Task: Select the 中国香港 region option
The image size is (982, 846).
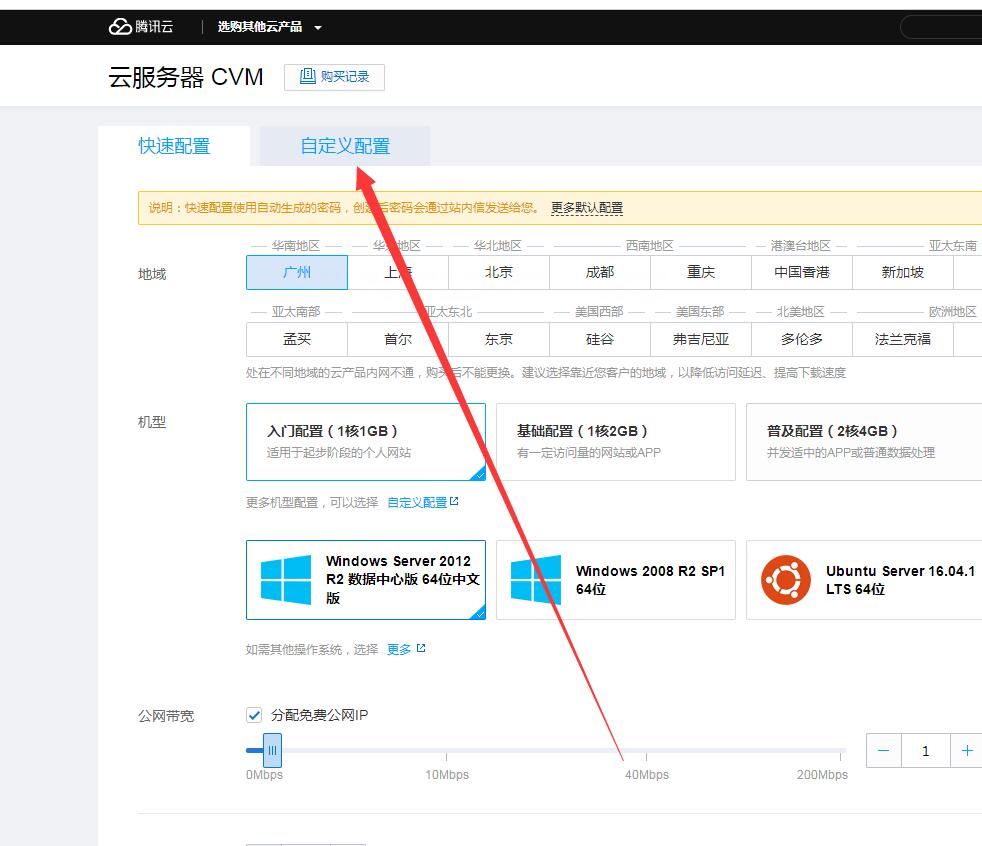Action: pyautogui.click(x=801, y=272)
